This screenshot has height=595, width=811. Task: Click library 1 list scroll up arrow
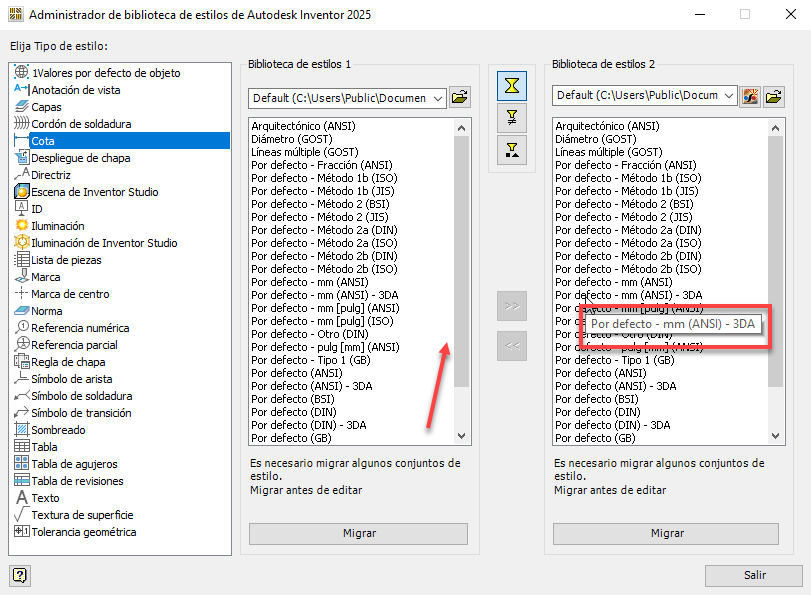[x=461, y=128]
